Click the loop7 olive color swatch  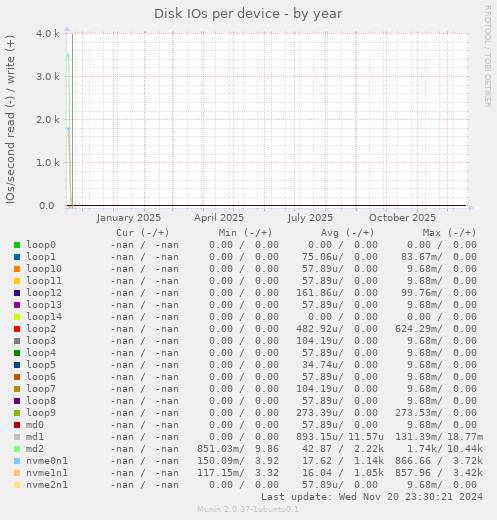click(x=17, y=389)
